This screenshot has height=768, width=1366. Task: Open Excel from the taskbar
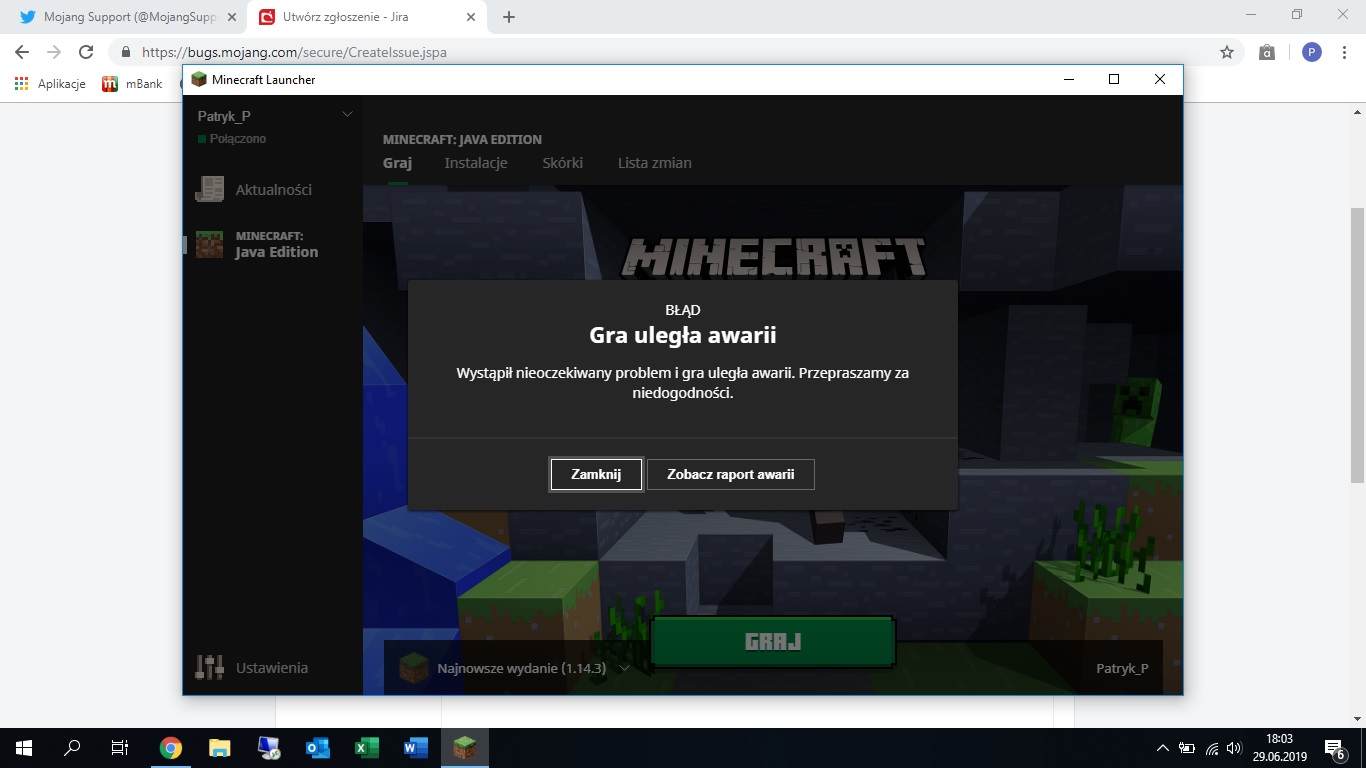(x=367, y=748)
